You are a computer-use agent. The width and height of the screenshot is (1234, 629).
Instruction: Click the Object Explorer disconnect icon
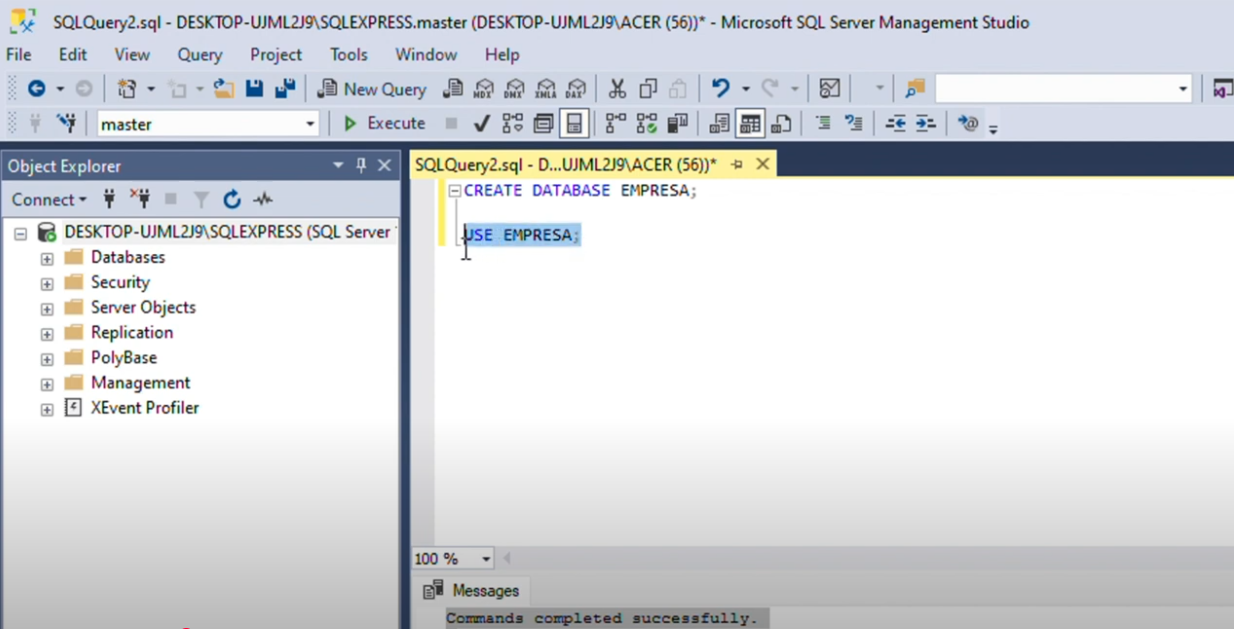point(140,199)
